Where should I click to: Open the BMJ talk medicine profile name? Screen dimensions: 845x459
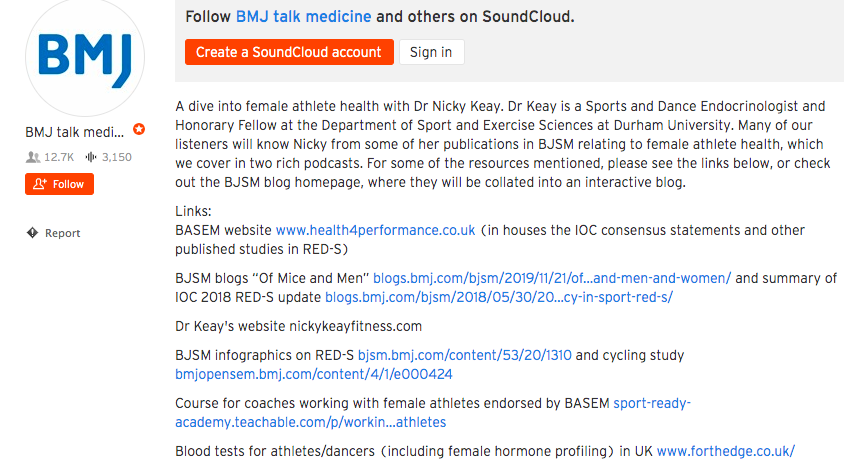click(75, 131)
